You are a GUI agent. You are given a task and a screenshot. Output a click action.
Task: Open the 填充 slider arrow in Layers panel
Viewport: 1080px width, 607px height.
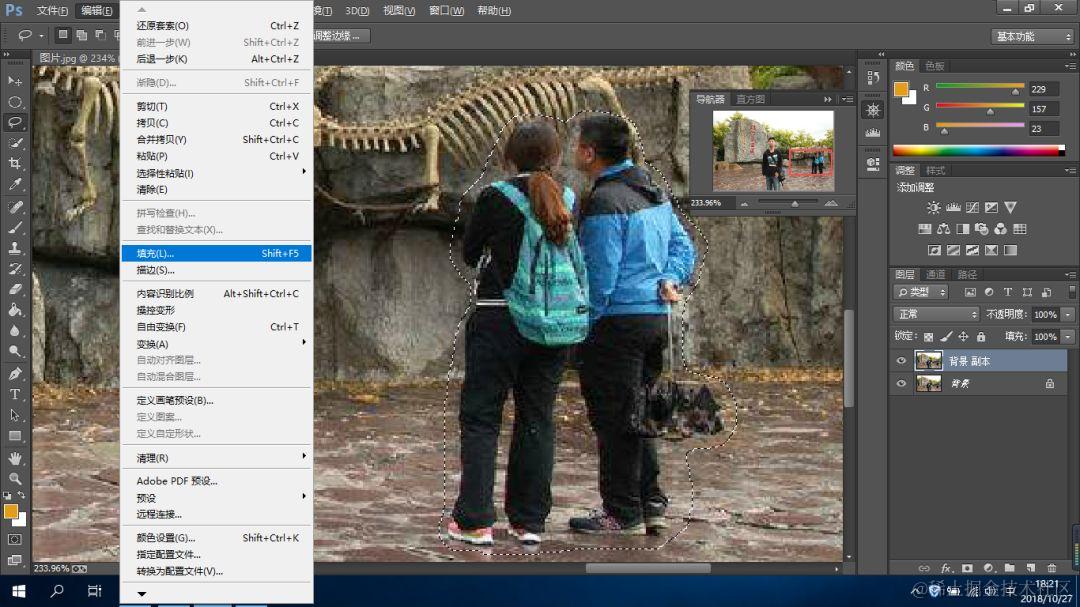point(1068,336)
